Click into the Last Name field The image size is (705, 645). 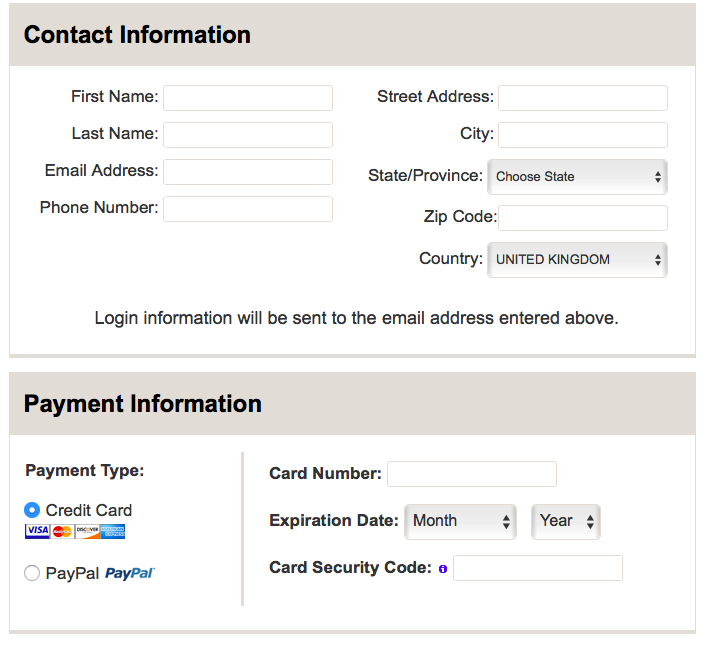[x=248, y=135]
